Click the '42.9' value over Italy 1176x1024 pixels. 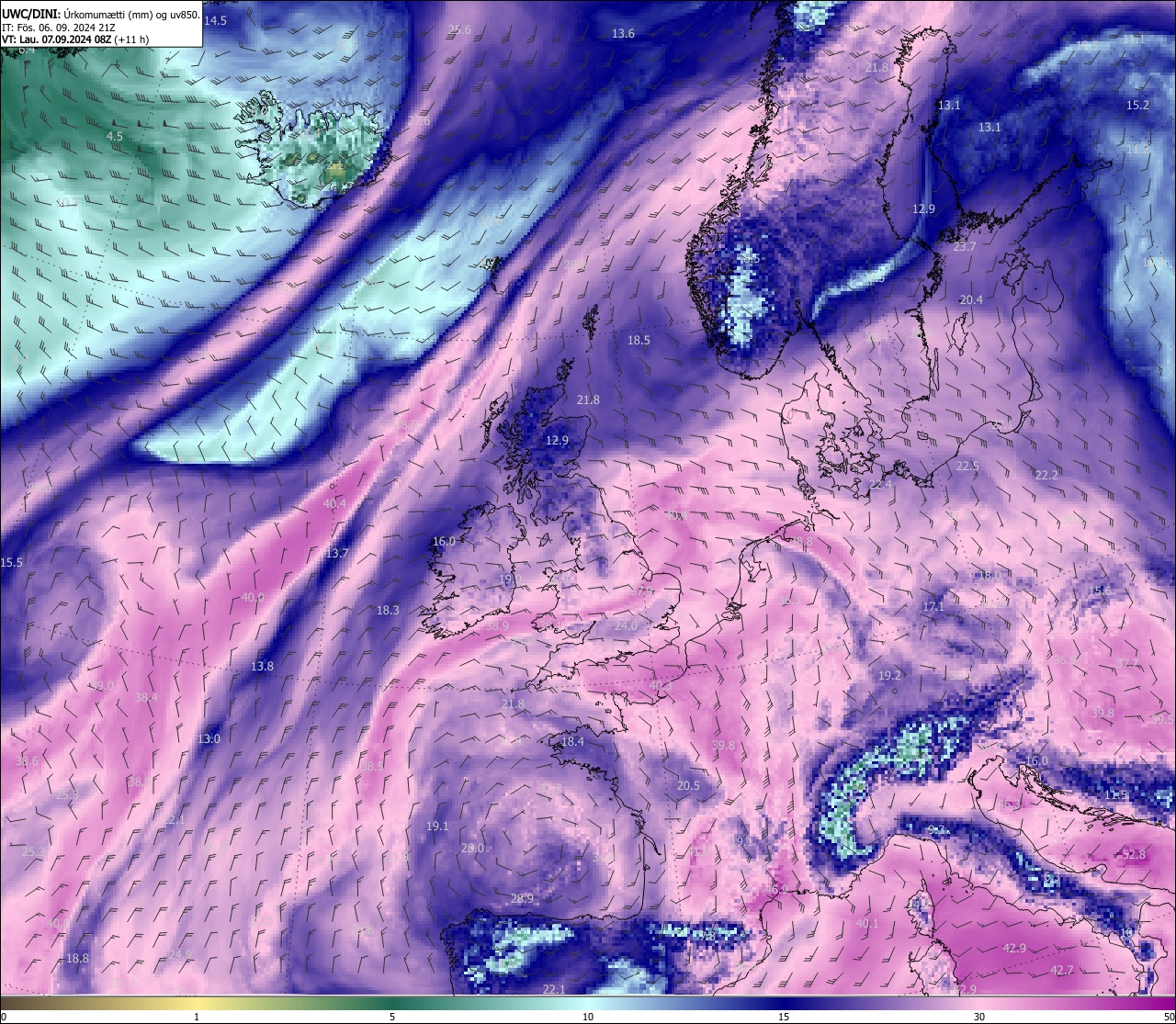pos(1014,948)
